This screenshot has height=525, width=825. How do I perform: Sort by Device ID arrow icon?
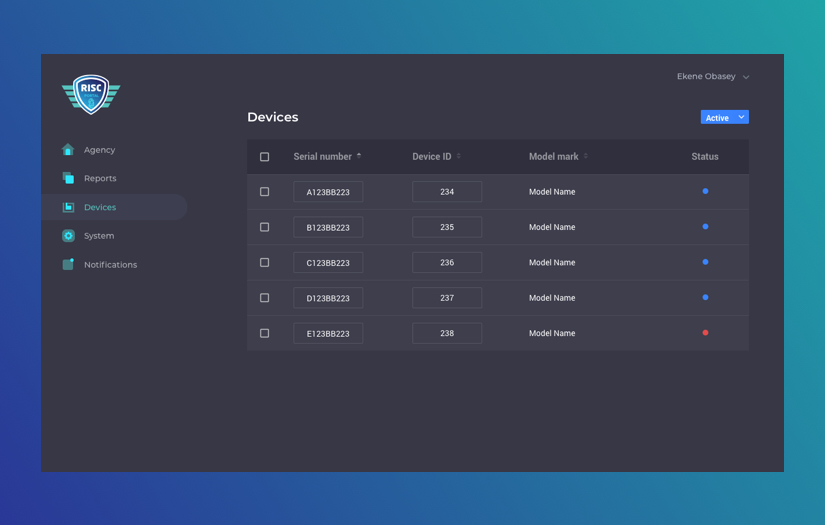pos(459,156)
